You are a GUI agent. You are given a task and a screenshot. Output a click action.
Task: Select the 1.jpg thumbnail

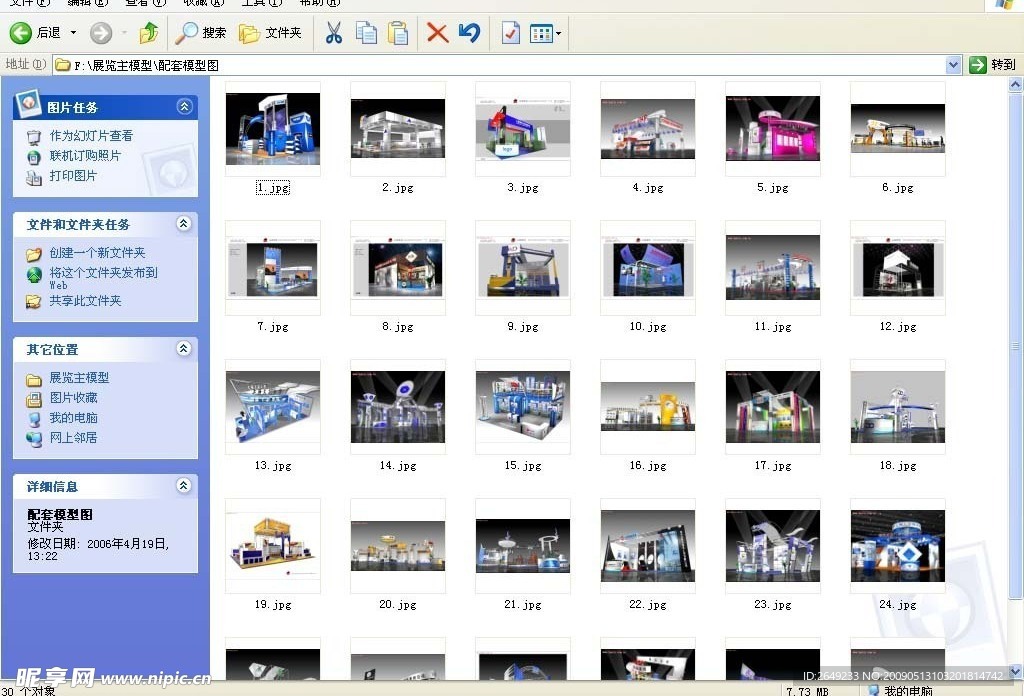pos(273,129)
